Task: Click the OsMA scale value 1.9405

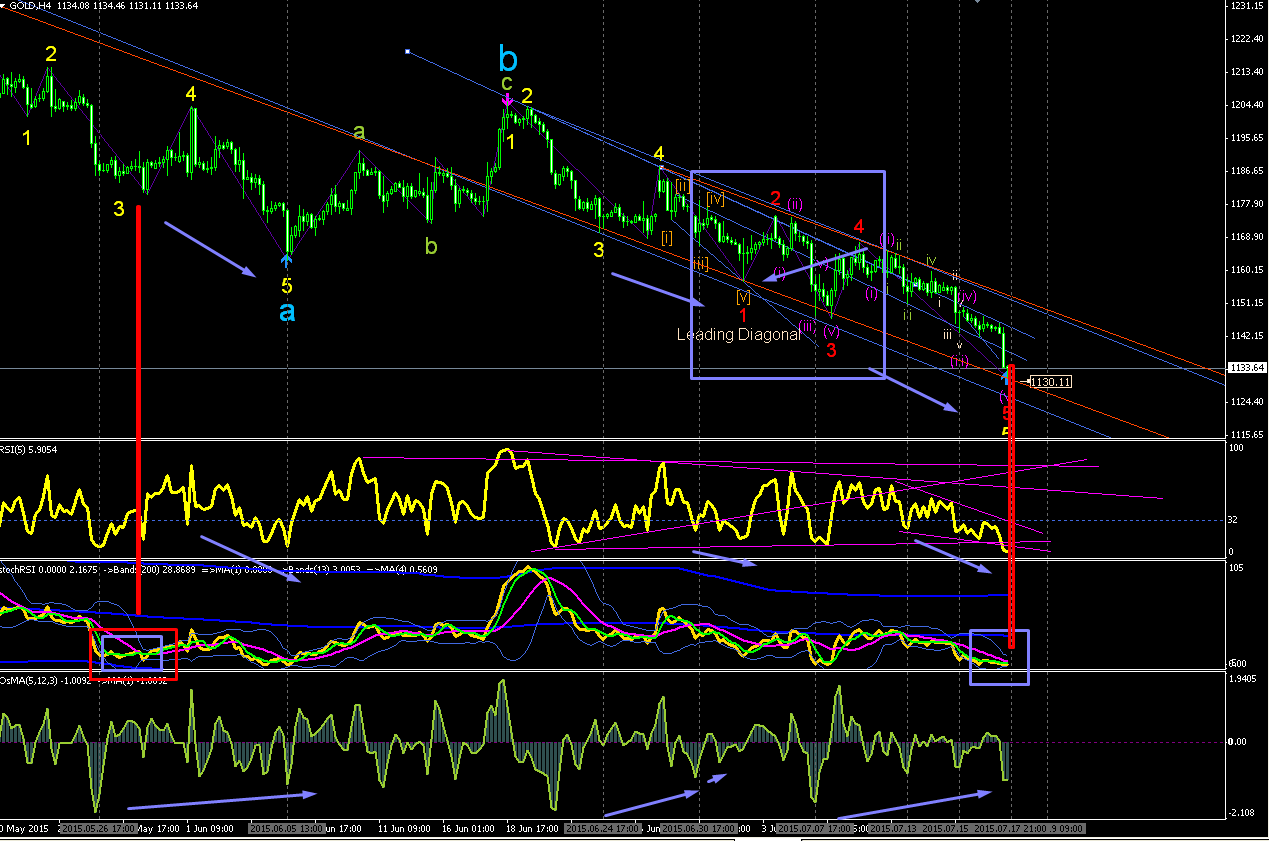Action: (x=1244, y=679)
